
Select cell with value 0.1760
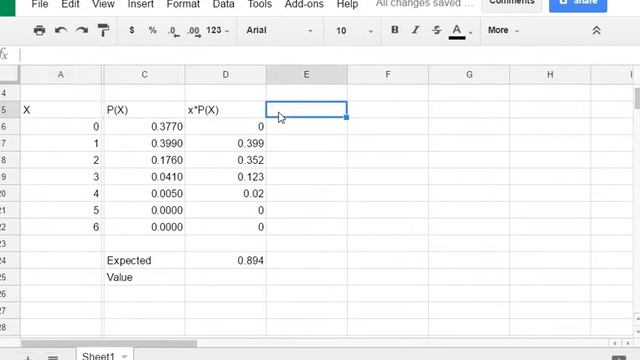(144, 160)
